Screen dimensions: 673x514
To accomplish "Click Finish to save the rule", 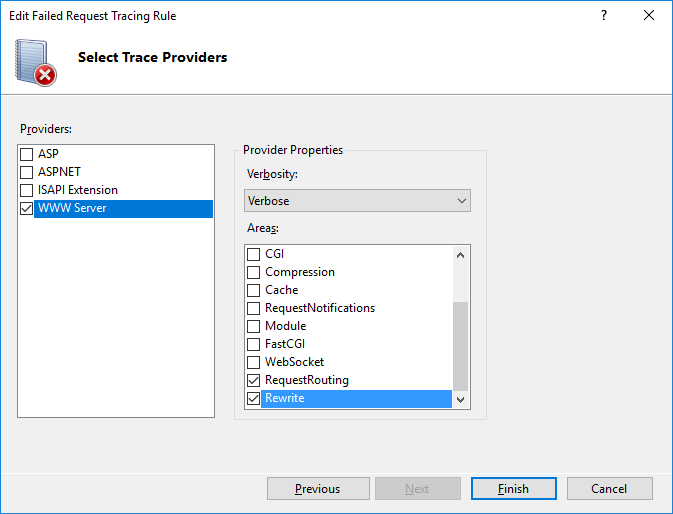I will coord(513,489).
